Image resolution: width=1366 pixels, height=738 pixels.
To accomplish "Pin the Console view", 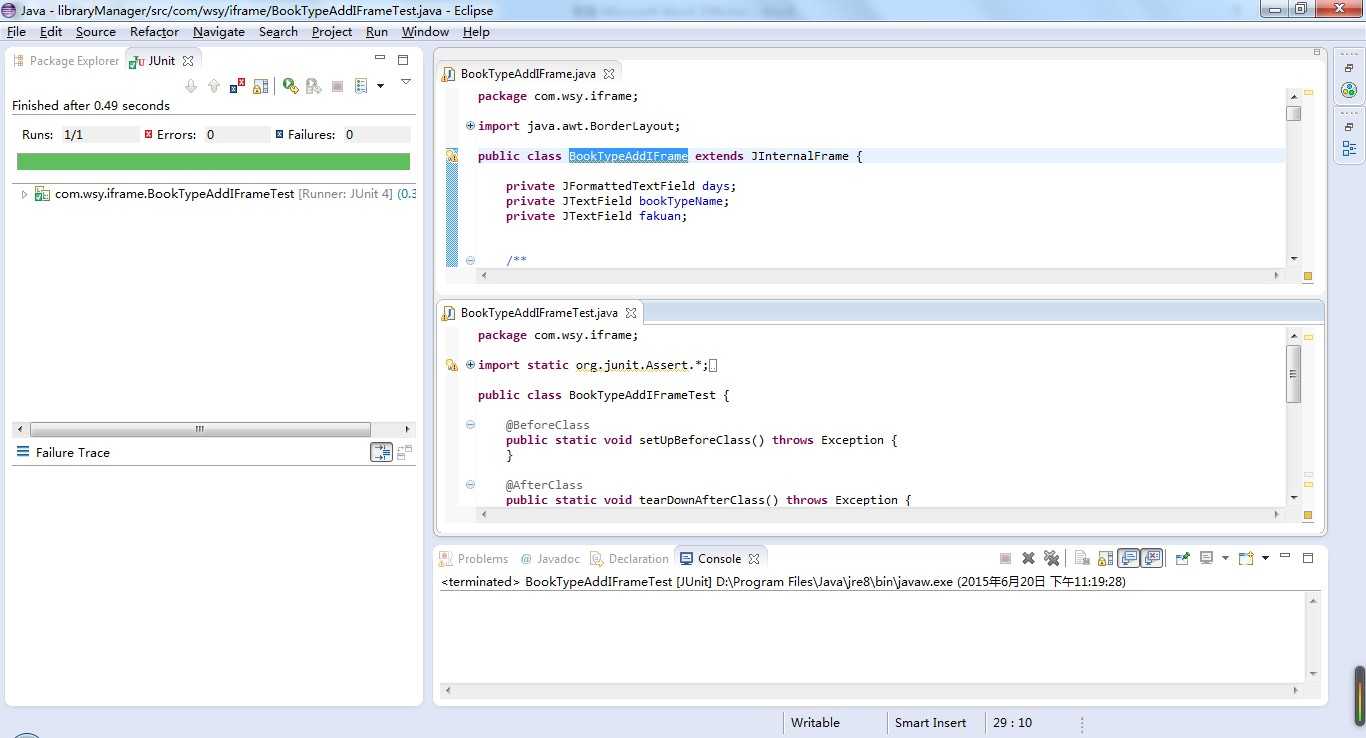I will click(x=1182, y=558).
